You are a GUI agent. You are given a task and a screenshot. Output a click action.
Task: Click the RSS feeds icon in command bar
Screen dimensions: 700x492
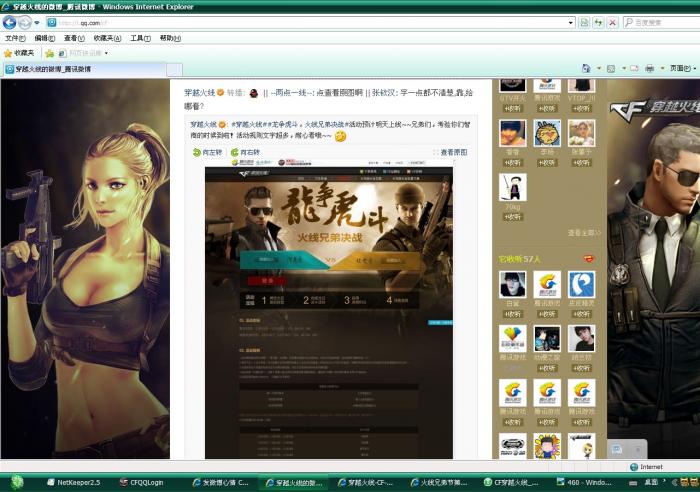(611, 68)
